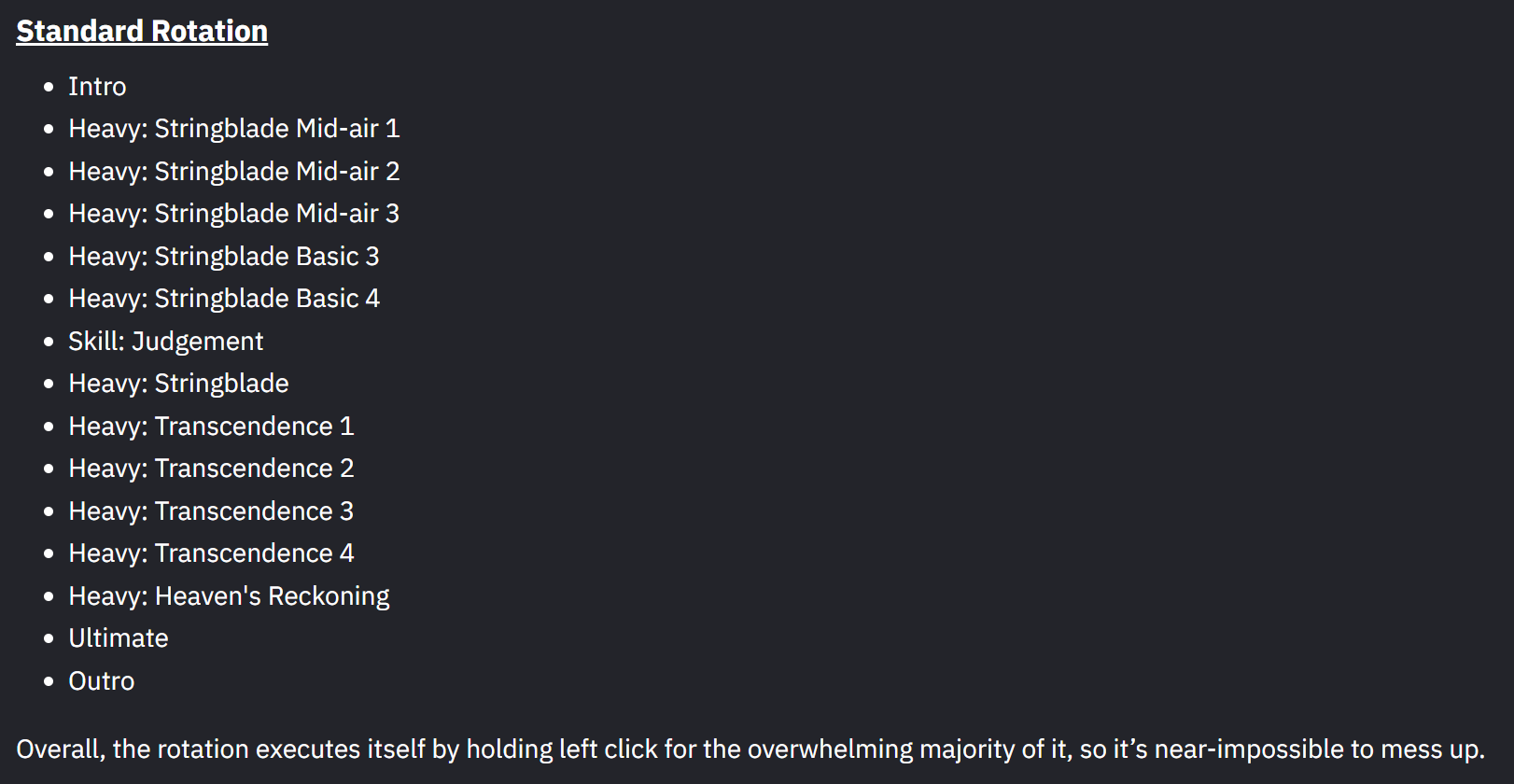Click the Skill: Judgement item
1514x784 pixels.
coord(166,341)
